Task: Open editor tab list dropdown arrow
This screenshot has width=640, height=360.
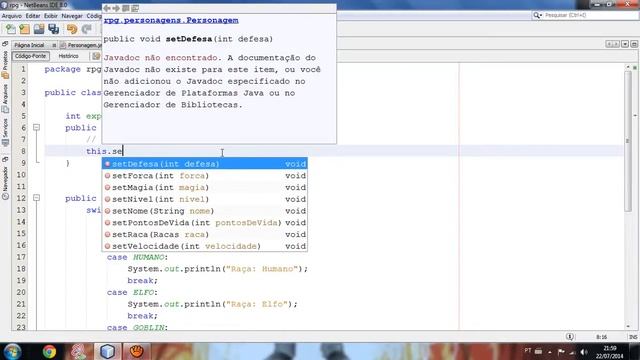Action: tap(625, 44)
